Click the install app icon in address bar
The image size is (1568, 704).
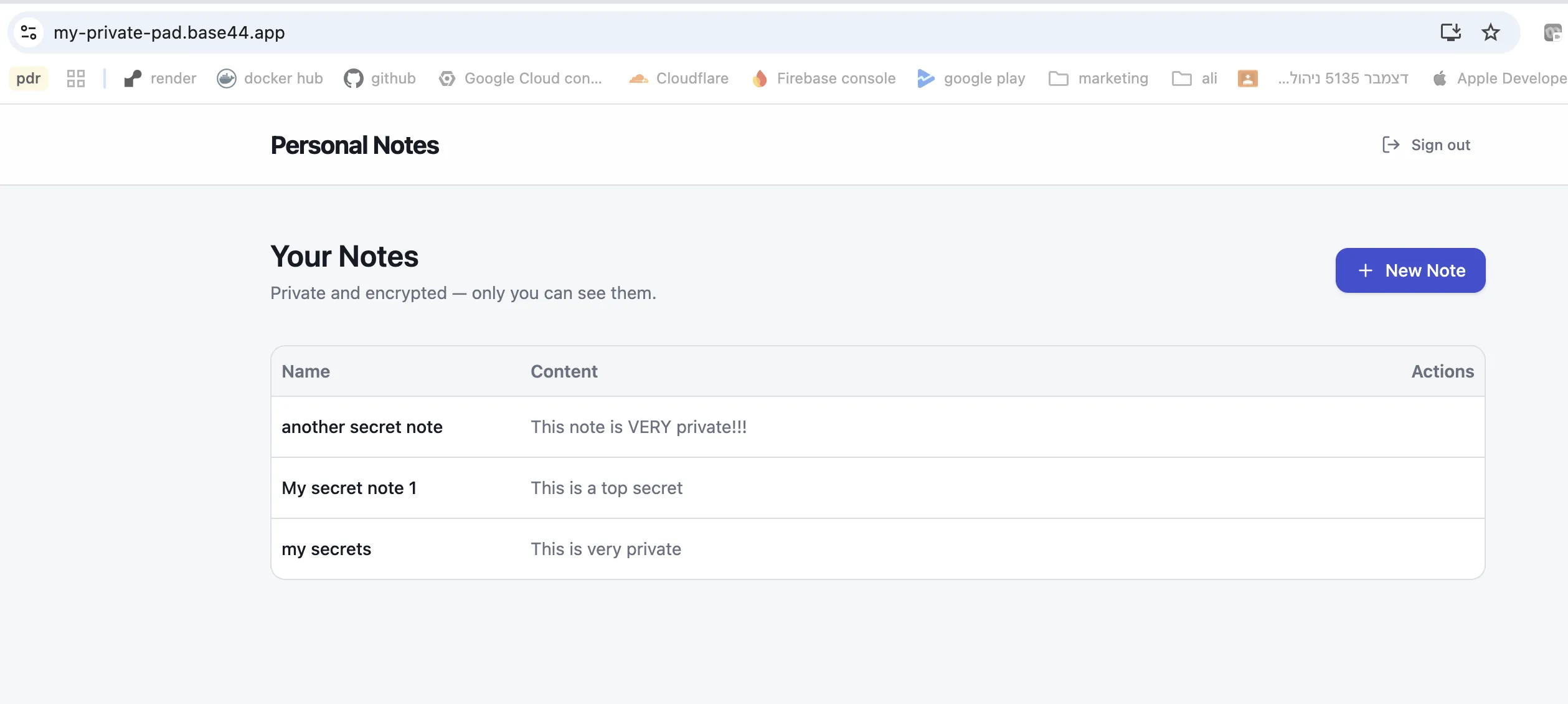pos(1450,32)
